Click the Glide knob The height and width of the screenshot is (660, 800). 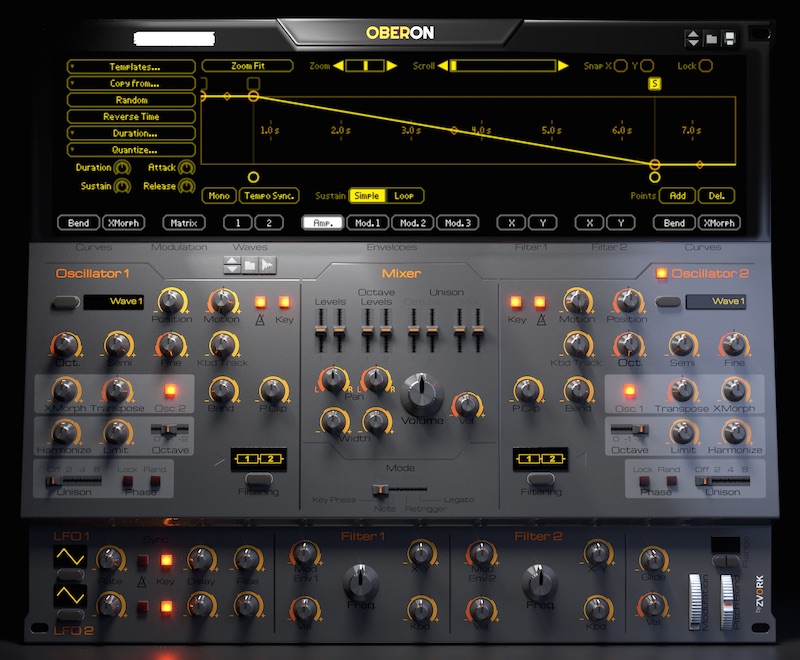[x=653, y=560]
